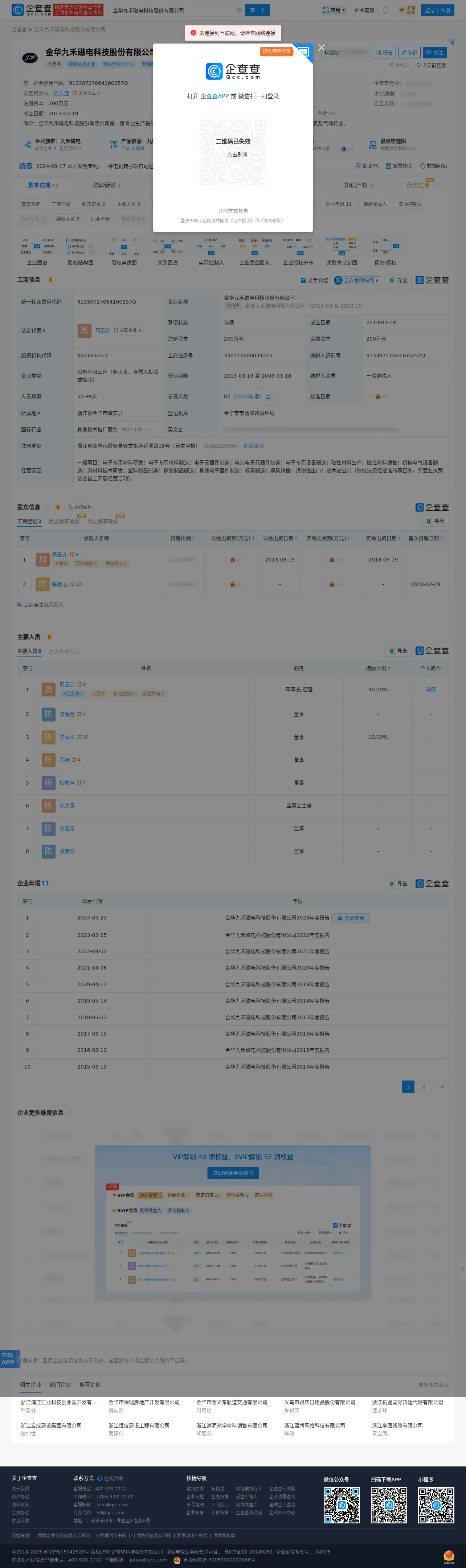
Task: Click the 2天前更新 refresh icon
Action: 418,65
